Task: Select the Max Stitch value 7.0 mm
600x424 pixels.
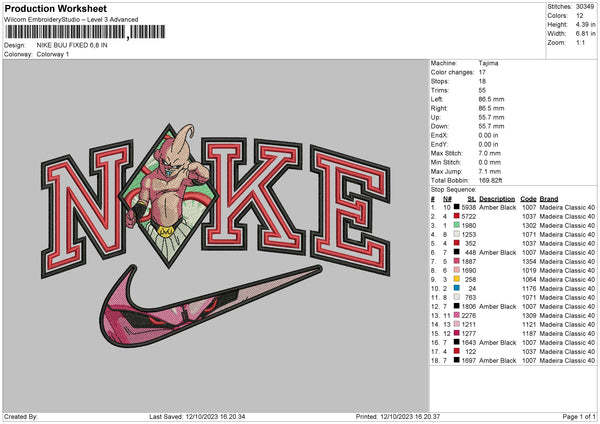Action: click(x=489, y=153)
